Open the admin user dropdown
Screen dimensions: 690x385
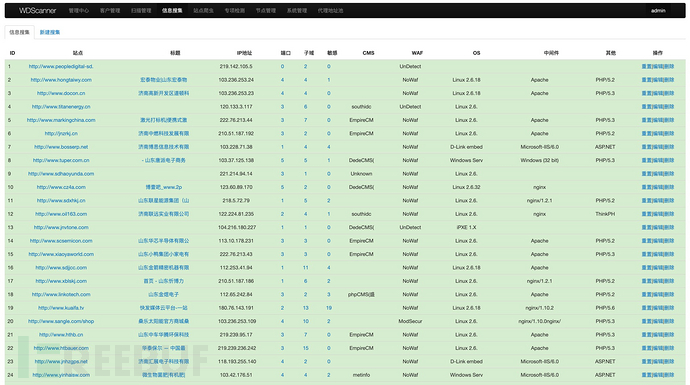(x=658, y=11)
